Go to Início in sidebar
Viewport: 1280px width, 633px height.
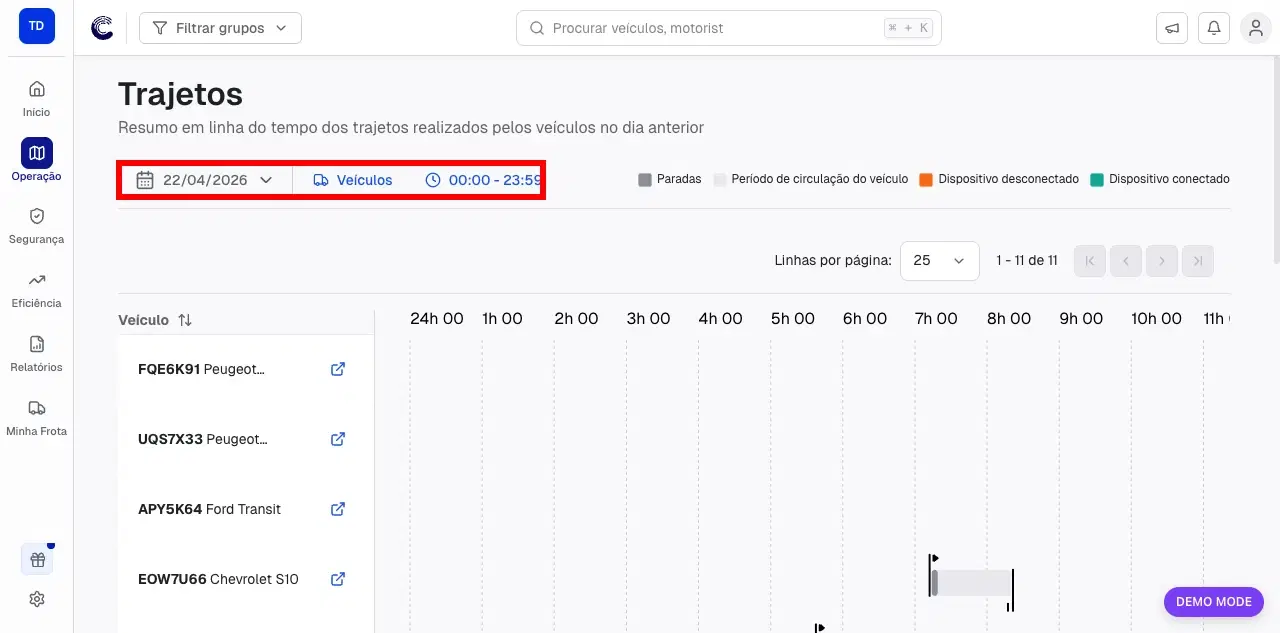point(37,98)
